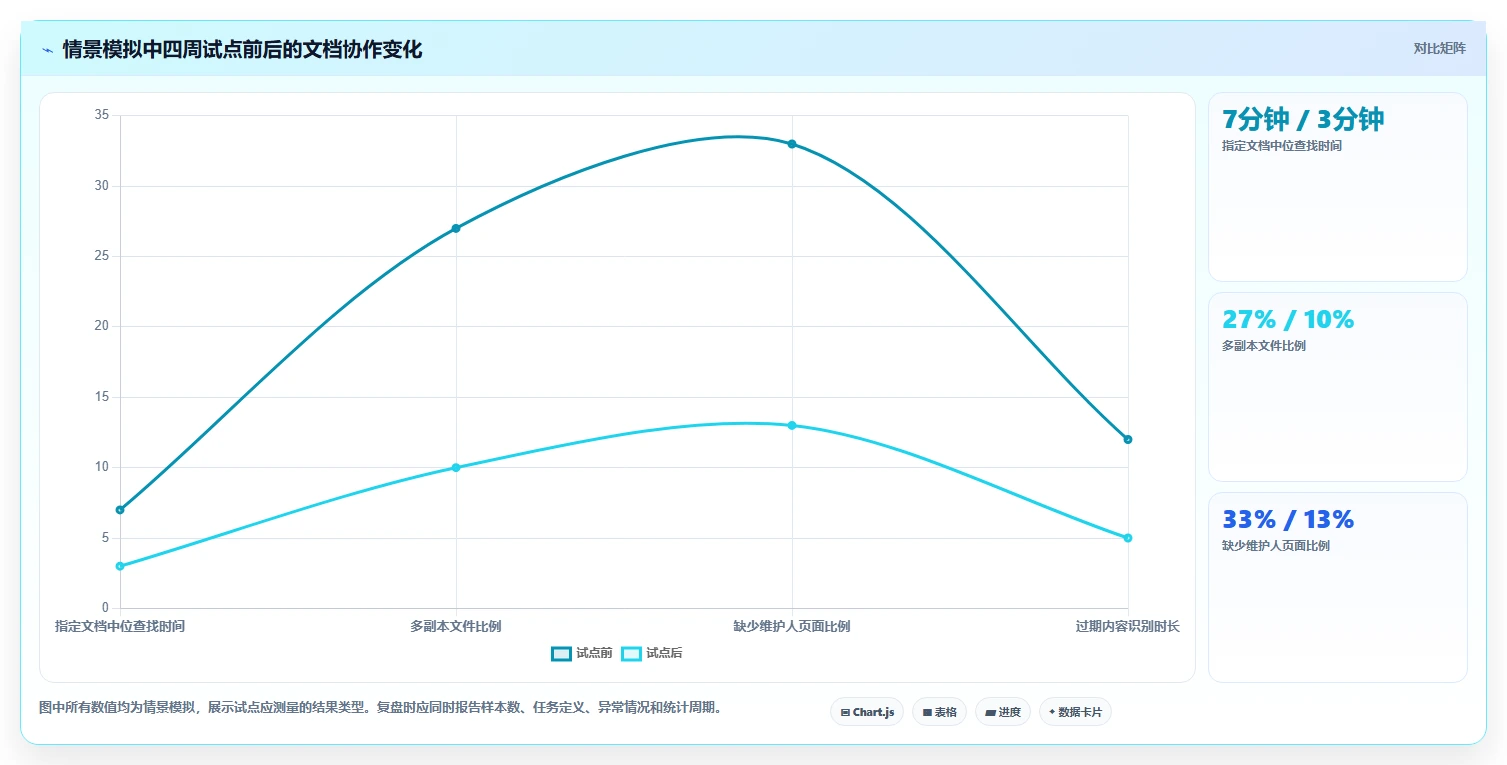The height and width of the screenshot is (765, 1507).
Task: Click x-axis label 多副本文件比例
Action: click(456, 626)
